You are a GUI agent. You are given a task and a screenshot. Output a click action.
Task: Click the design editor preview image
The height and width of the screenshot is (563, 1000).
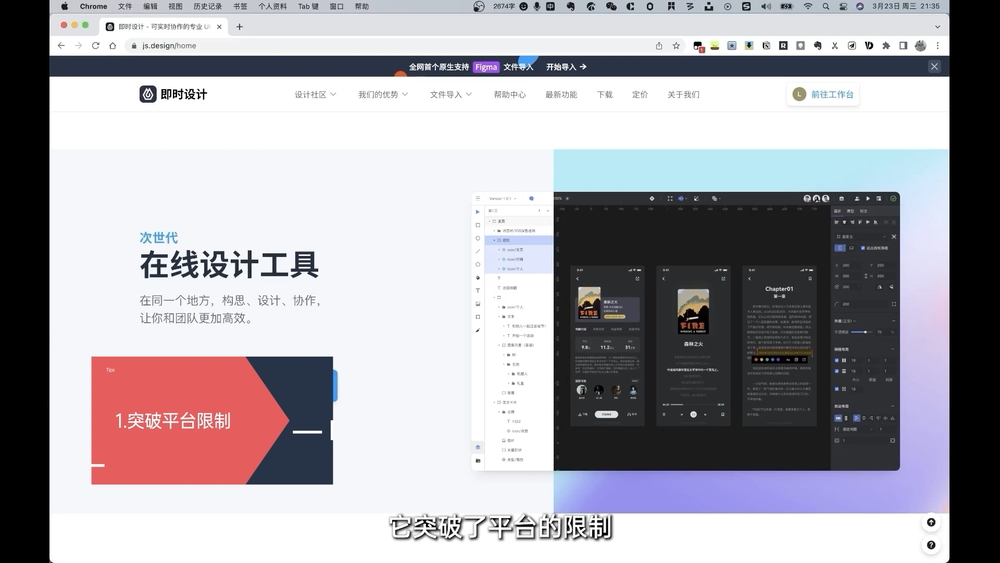click(686, 332)
